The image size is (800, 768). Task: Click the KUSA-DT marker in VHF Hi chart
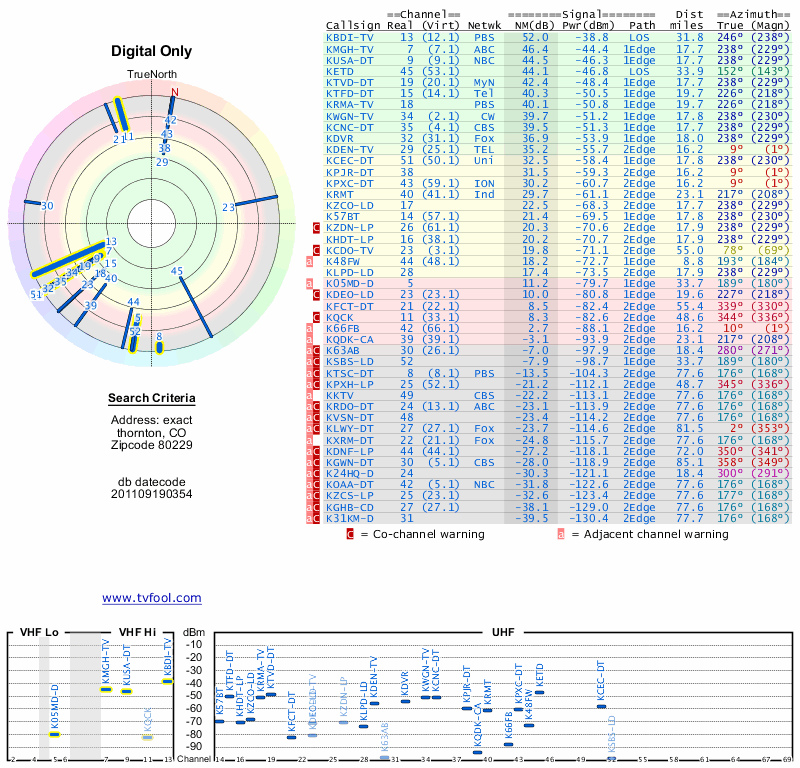(x=127, y=692)
